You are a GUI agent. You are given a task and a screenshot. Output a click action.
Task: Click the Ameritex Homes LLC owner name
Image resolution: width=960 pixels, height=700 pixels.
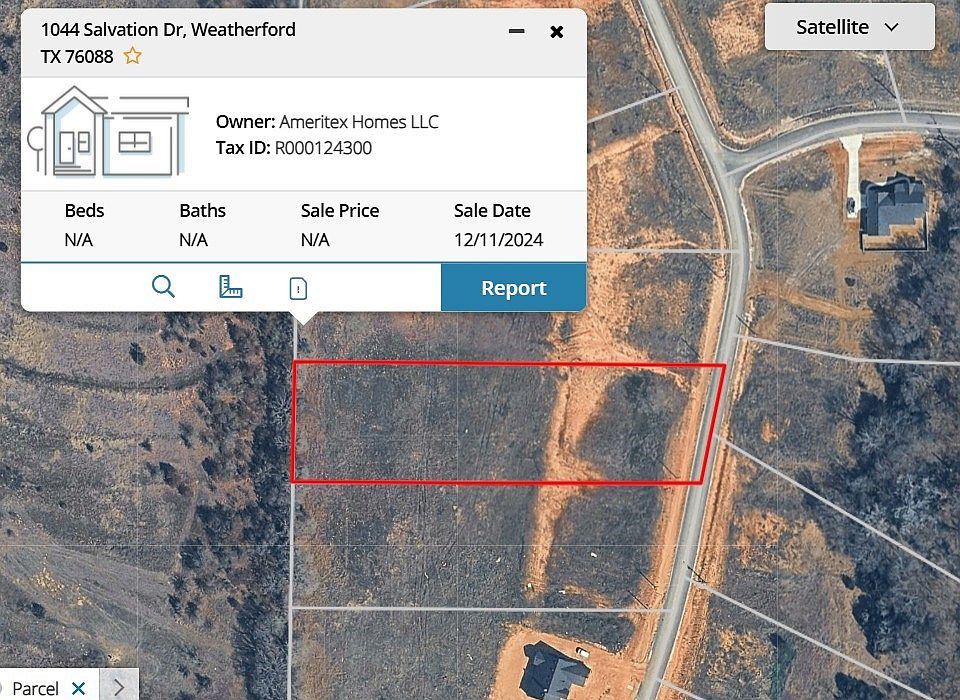point(359,122)
